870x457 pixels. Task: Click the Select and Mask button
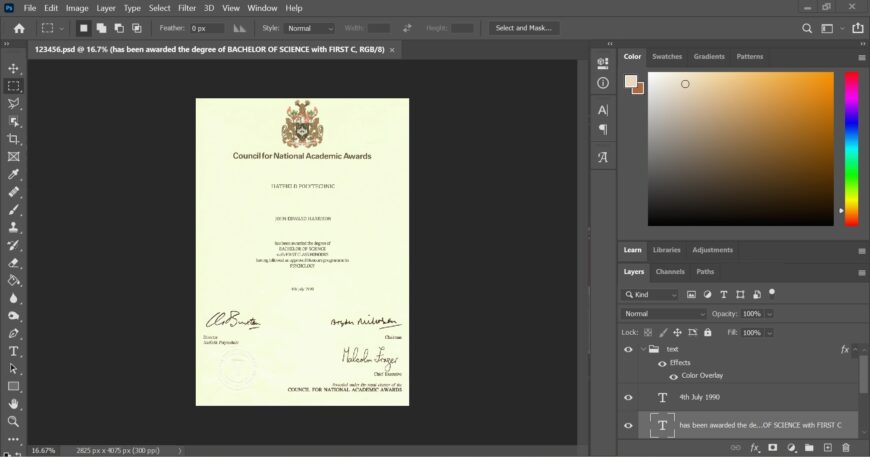click(524, 28)
